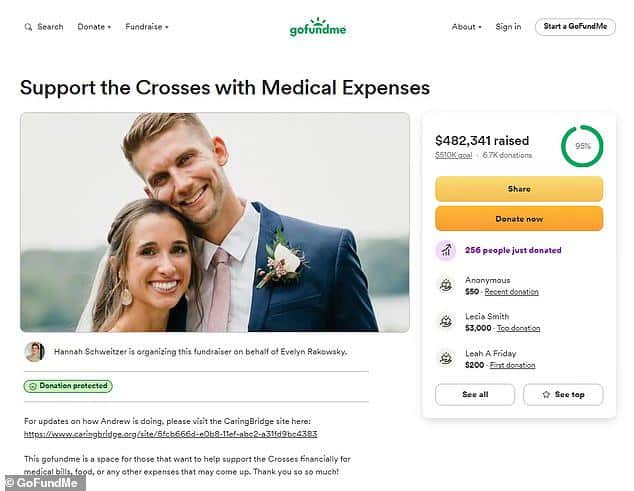
Task: Click the trending donations chart icon
Action: click(446, 250)
